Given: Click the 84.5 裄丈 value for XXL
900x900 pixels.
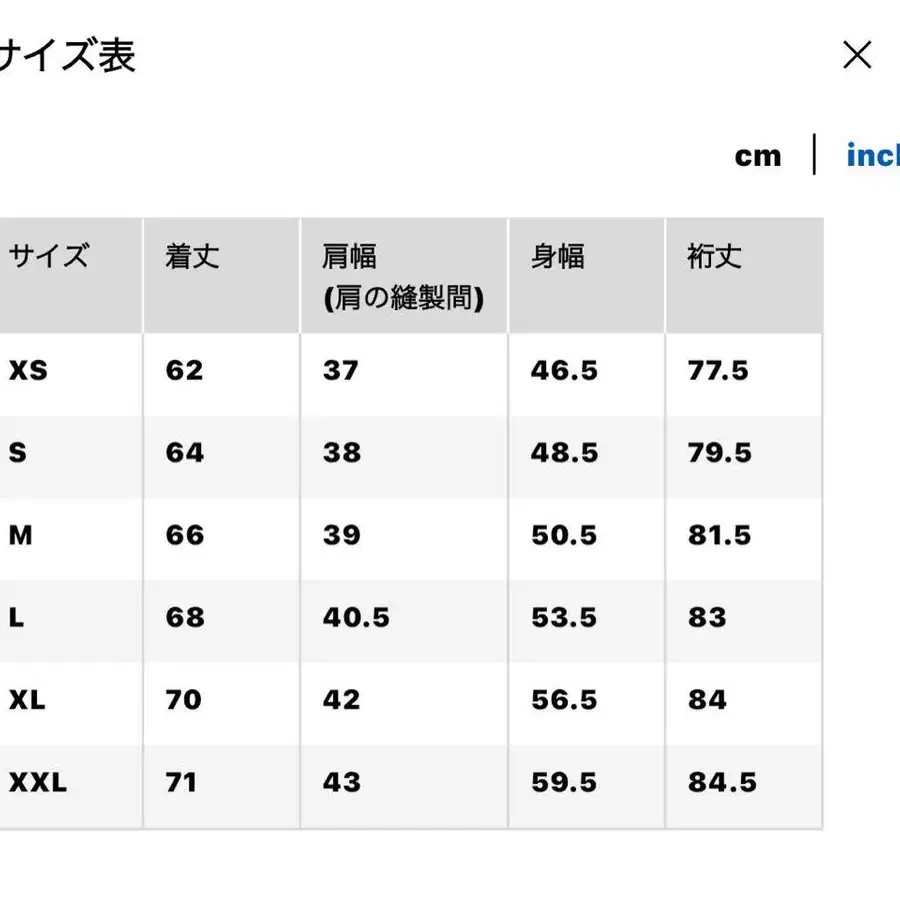Looking at the screenshot, I should pyautogui.click(x=722, y=784).
